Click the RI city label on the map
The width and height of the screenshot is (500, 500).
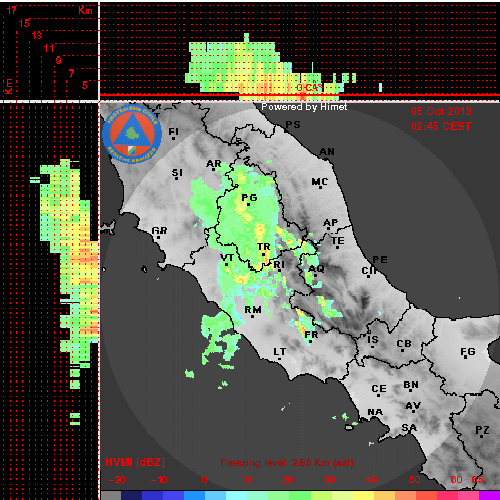(279, 264)
